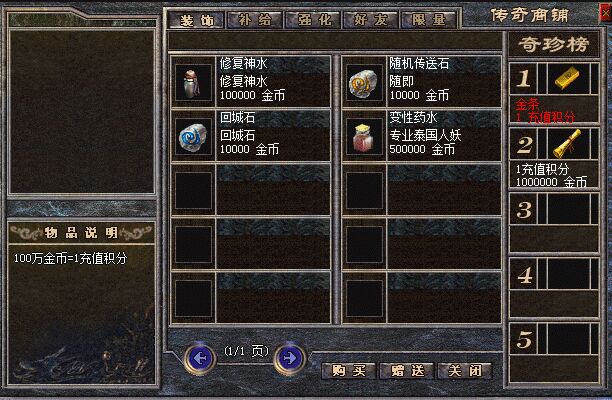Image resolution: width=612 pixels, height=400 pixels.
Task: Open the 补给 tab
Action: click(254, 20)
